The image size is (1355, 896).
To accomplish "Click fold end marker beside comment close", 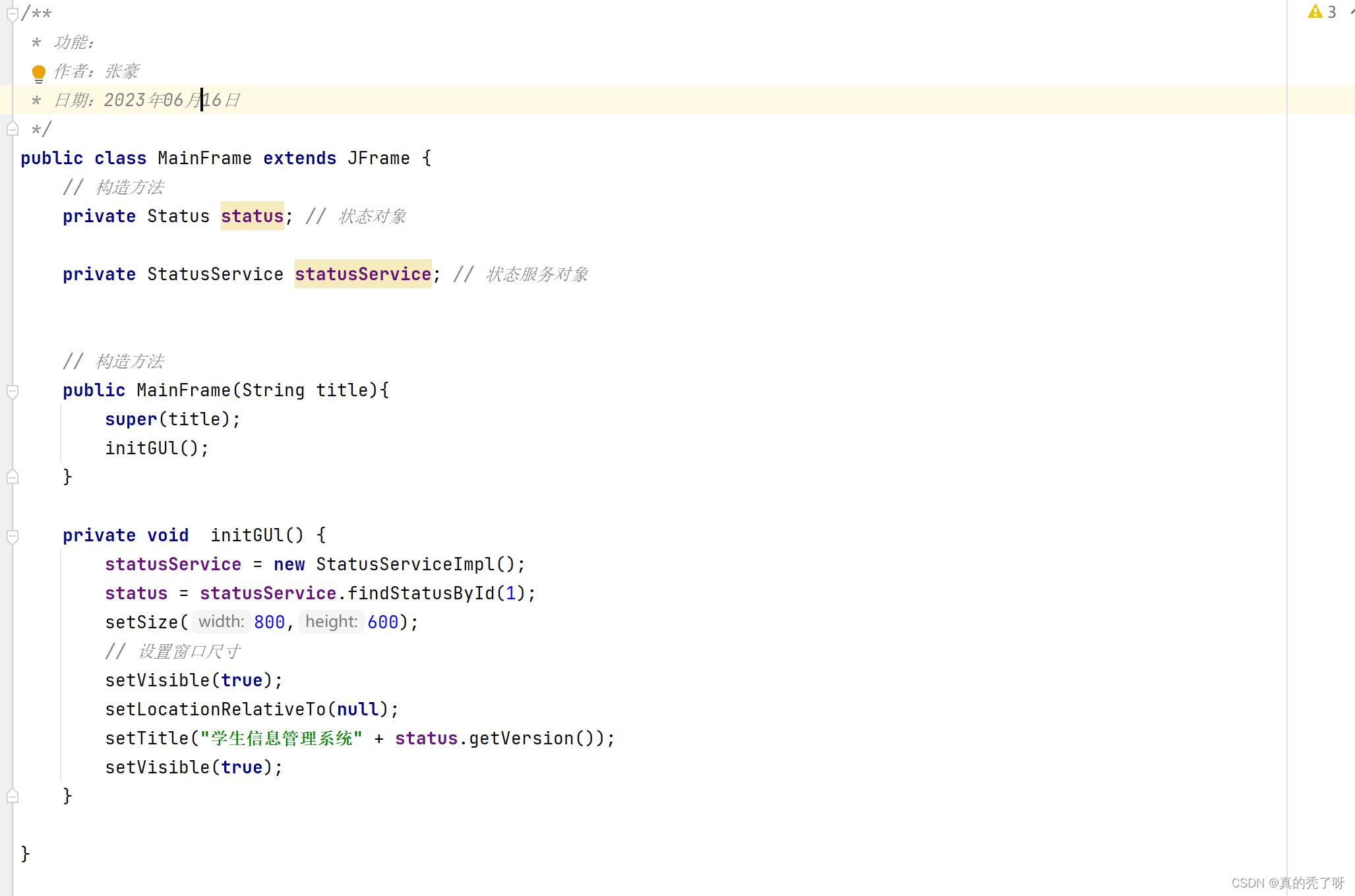I will 12,129.
